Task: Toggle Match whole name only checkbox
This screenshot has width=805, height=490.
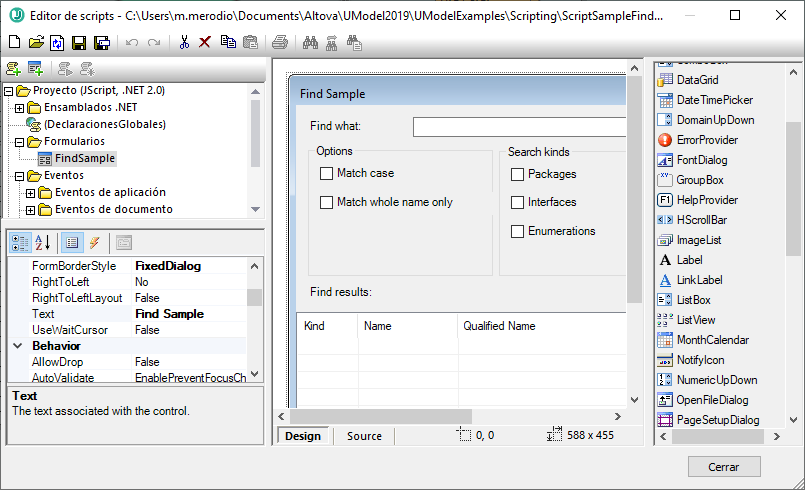Action: click(326, 202)
